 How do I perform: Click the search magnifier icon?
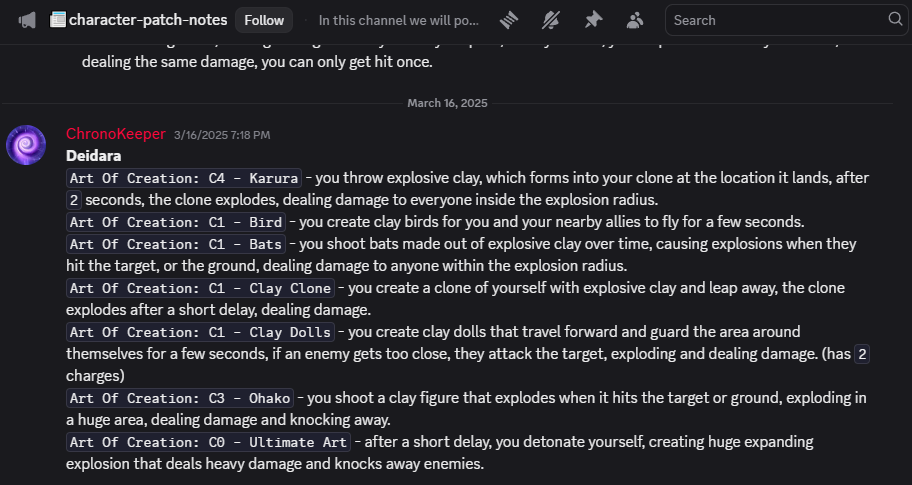894,19
